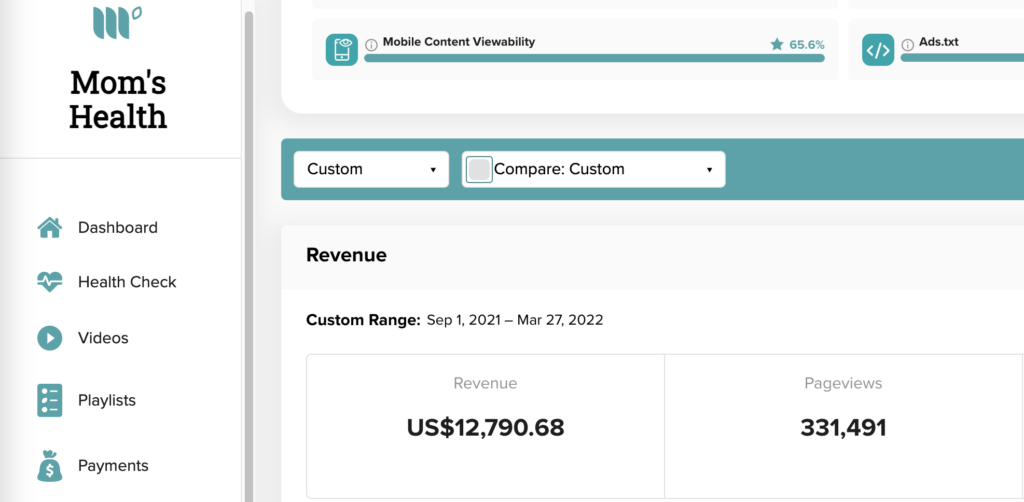Click info icon beside Mobile Content Viewability
The width and height of the screenshot is (1024, 502).
(x=372, y=45)
